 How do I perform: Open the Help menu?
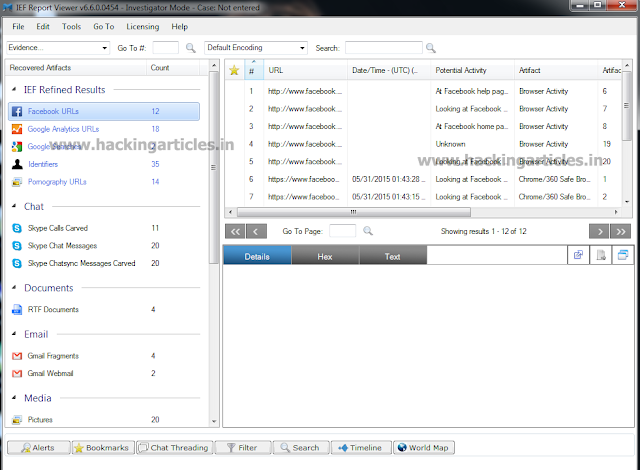[179, 27]
